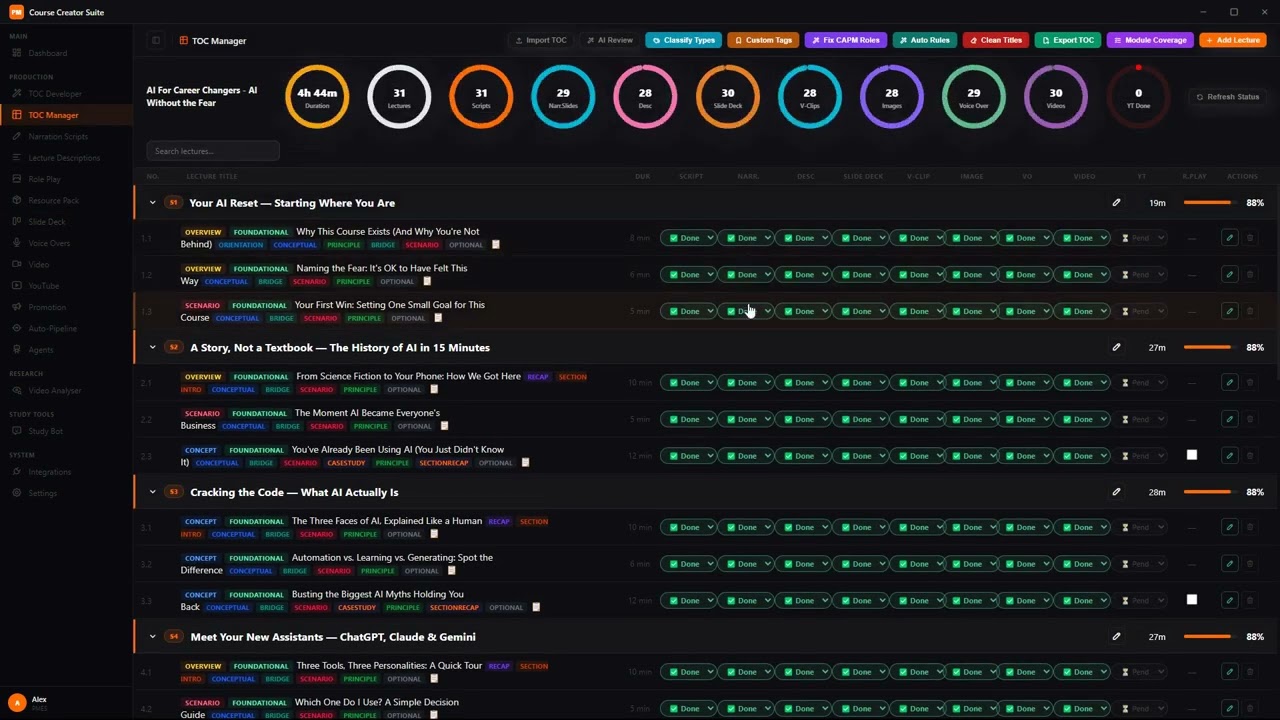Go to Narration Scripts in the sidebar
This screenshot has width=1280, height=720.
(66, 136)
